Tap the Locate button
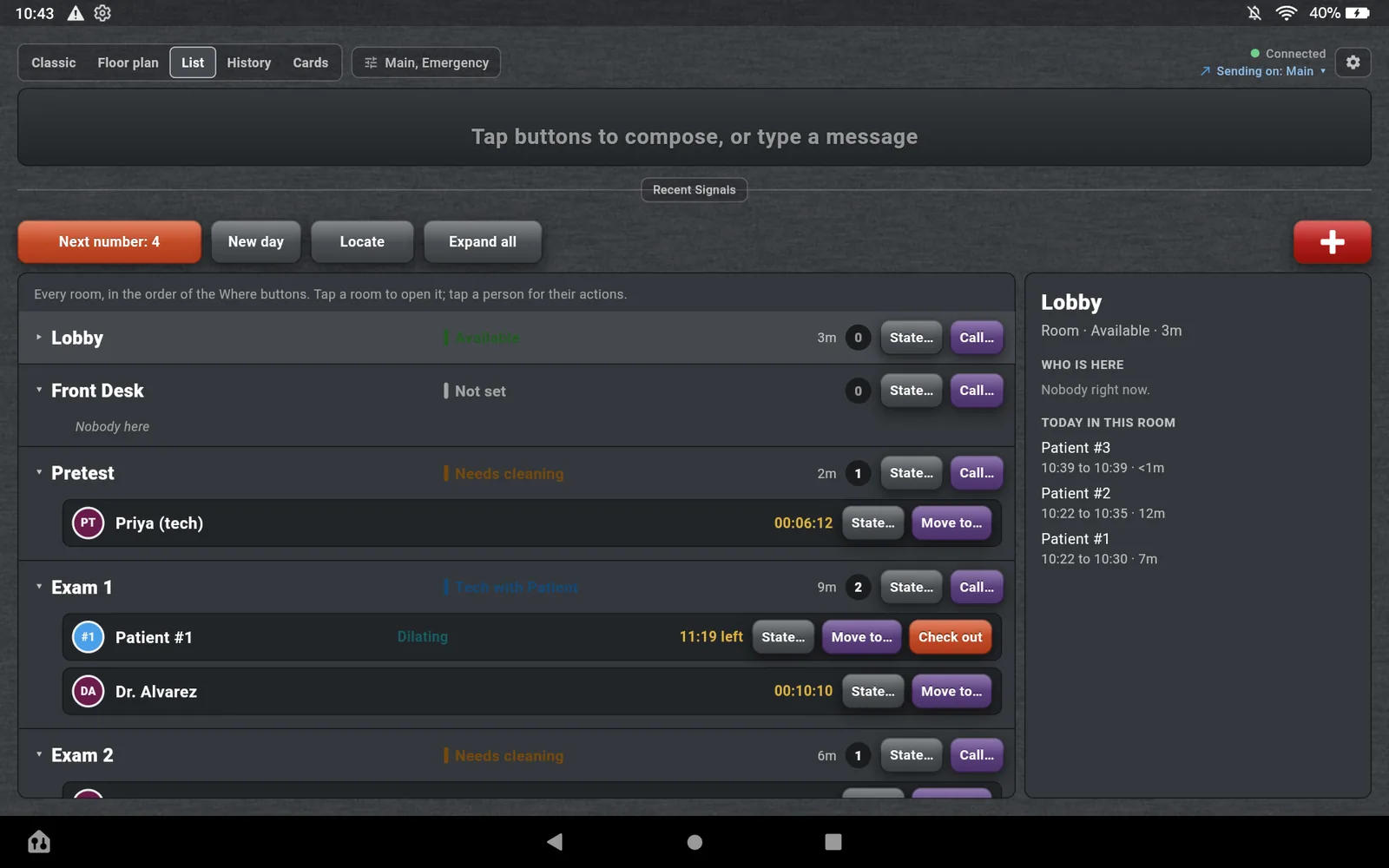The height and width of the screenshot is (868, 1389). pyautogui.click(x=362, y=242)
